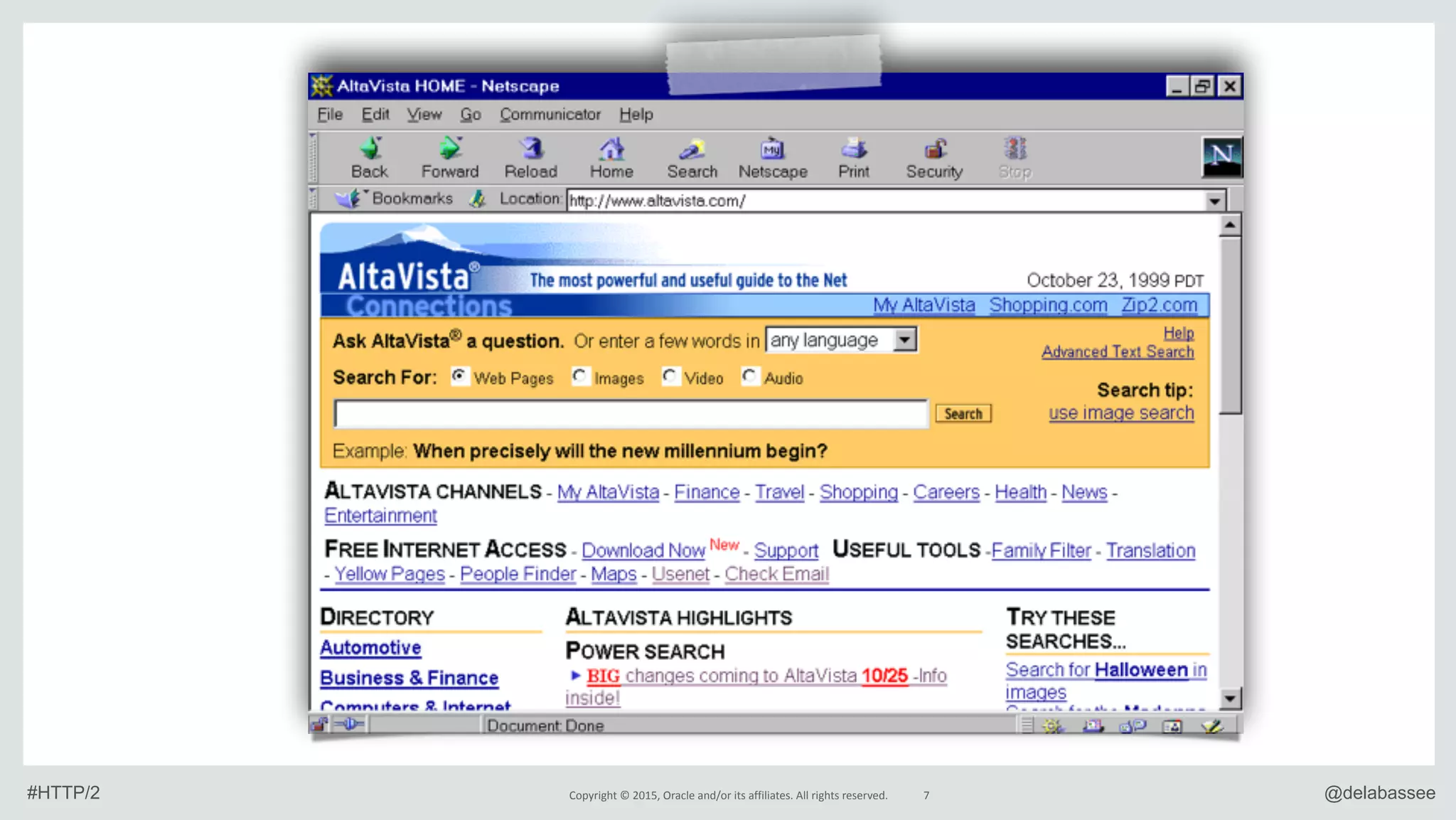Open the Business & Finance directory link
The width and height of the screenshot is (1456, 820).
(409, 678)
